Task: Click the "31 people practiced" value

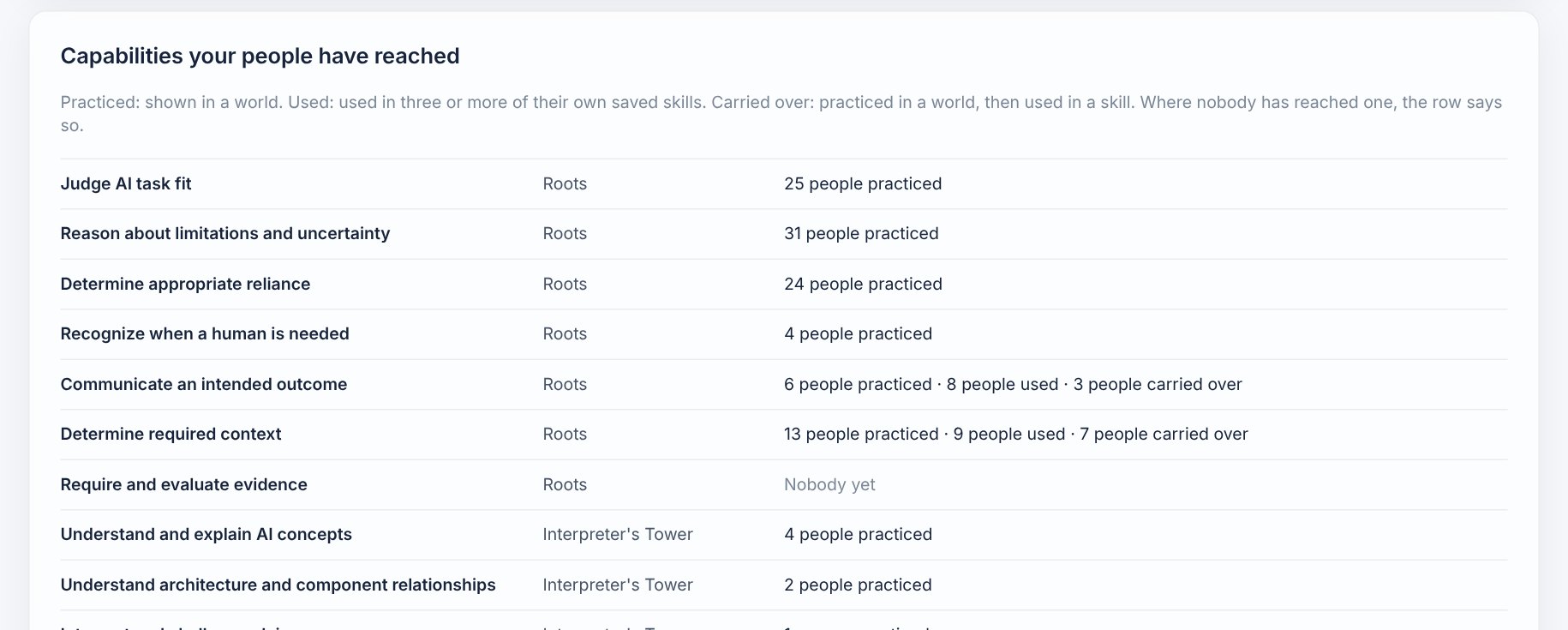Action: click(x=861, y=233)
